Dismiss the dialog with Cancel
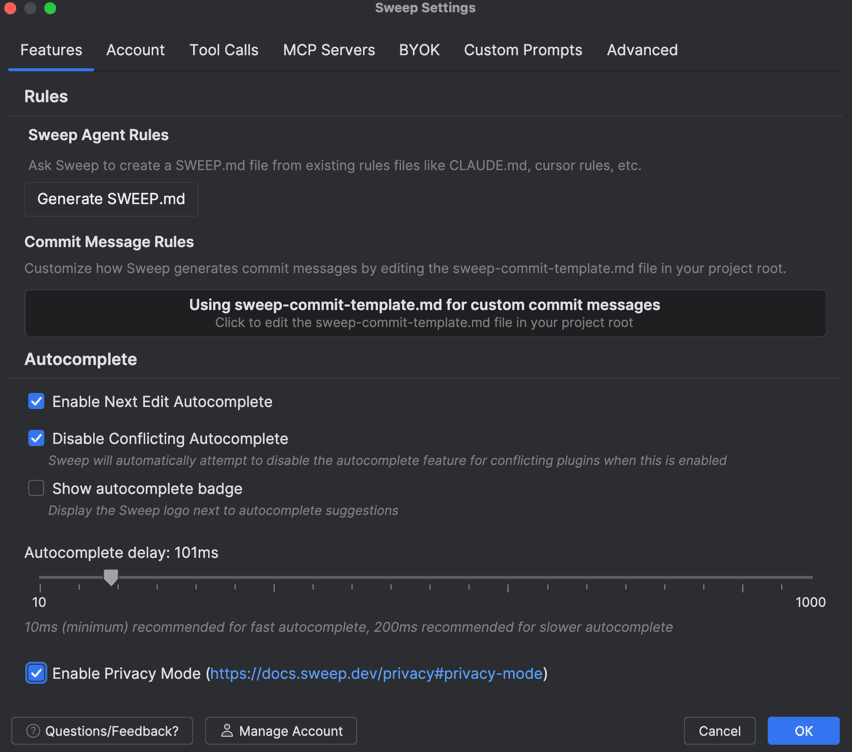This screenshot has height=752, width=852. pyautogui.click(x=719, y=731)
